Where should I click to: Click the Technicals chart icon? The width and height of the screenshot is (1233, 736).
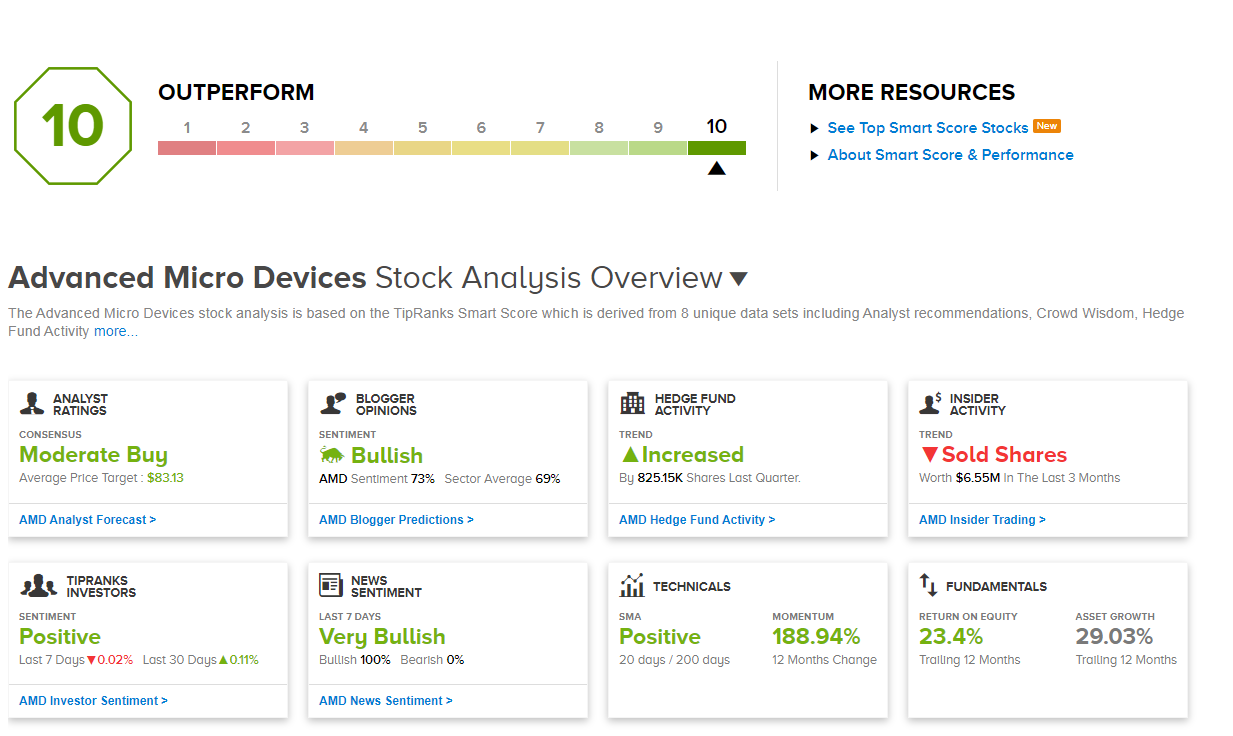coord(632,585)
